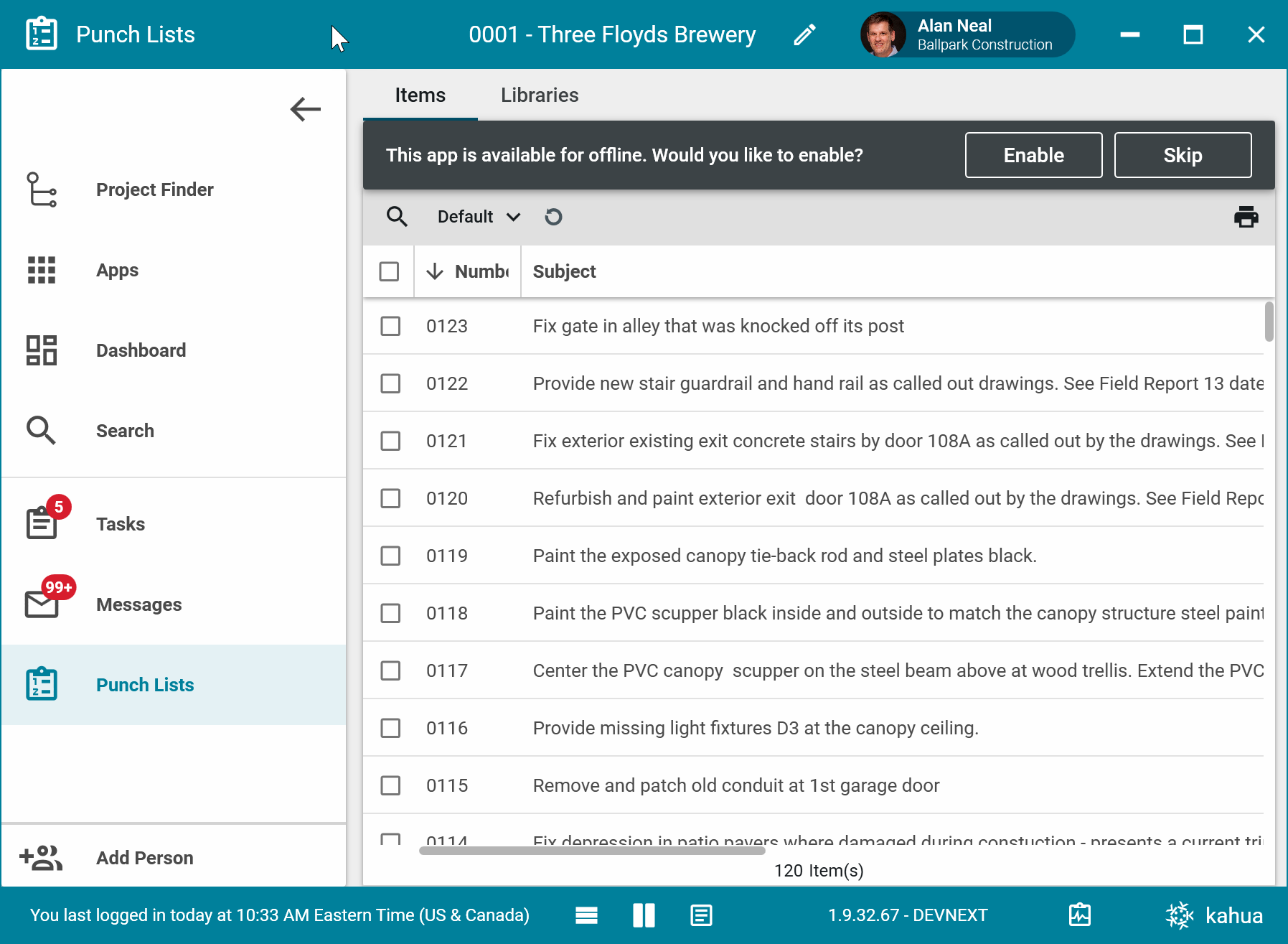Check the box for item 0123
Screen dimensions: 1288x944
pyautogui.click(x=390, y=326)
